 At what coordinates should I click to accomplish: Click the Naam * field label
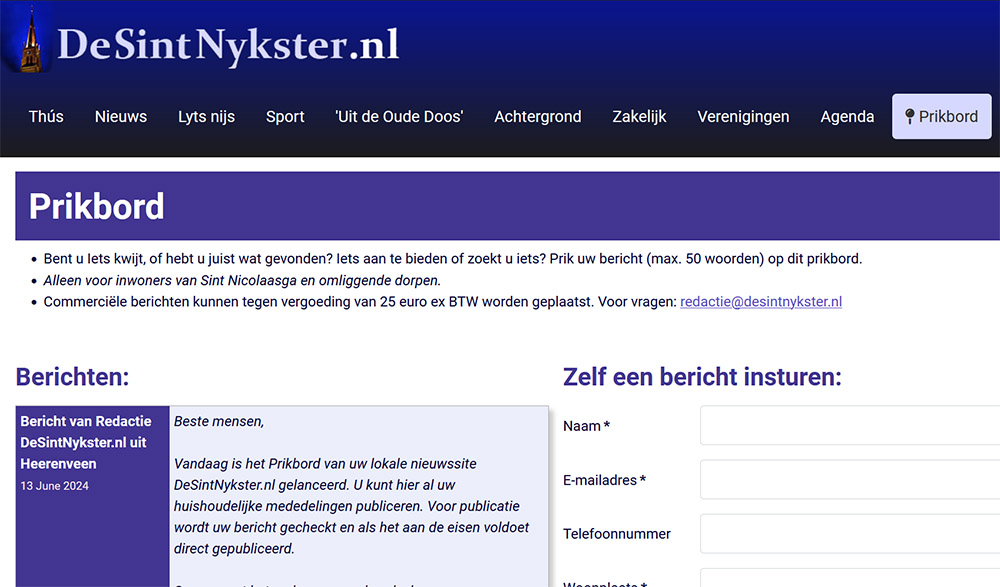pos(586,426)
